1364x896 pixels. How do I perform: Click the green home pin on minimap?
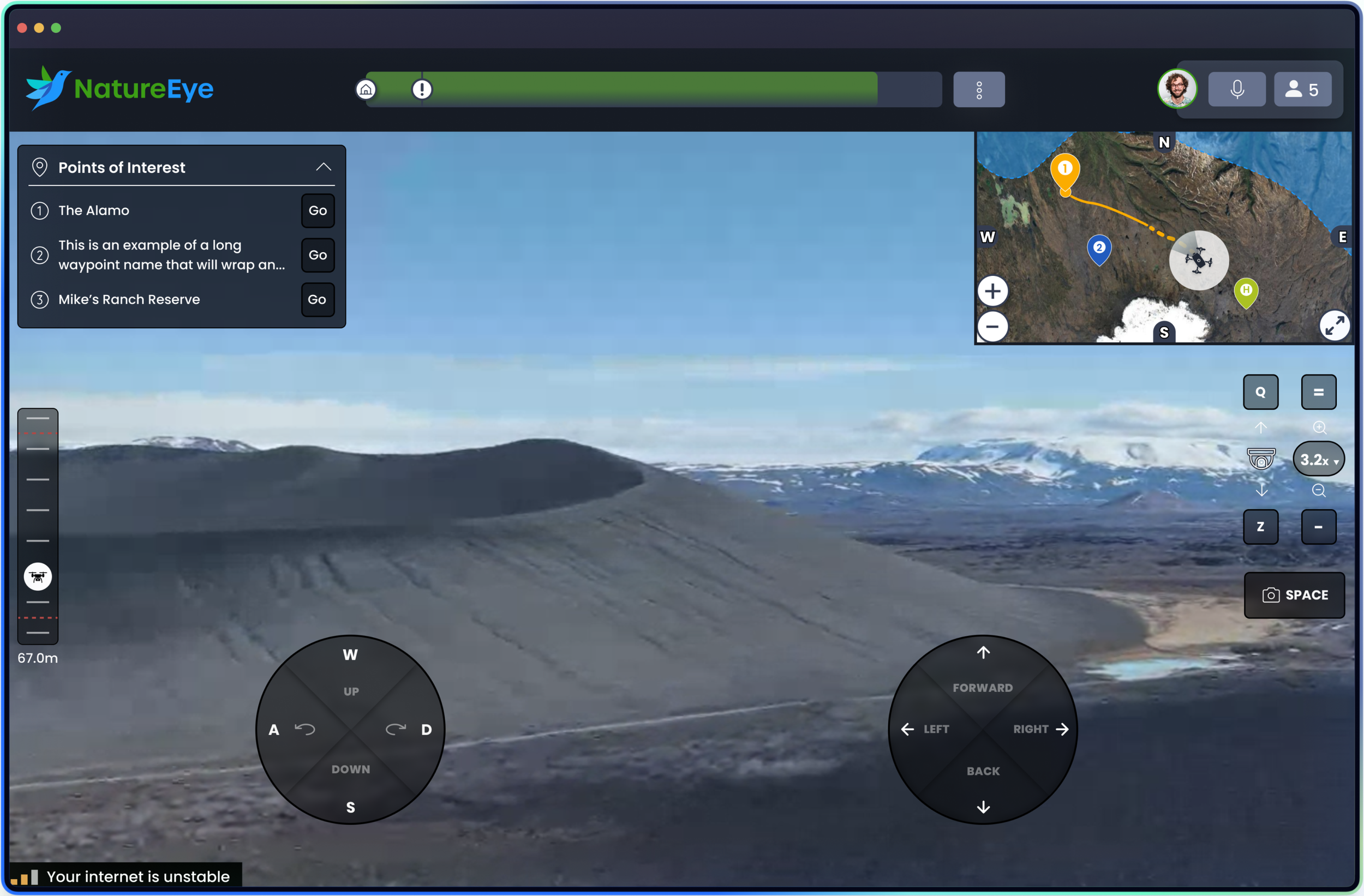(x=1246, y=292)
